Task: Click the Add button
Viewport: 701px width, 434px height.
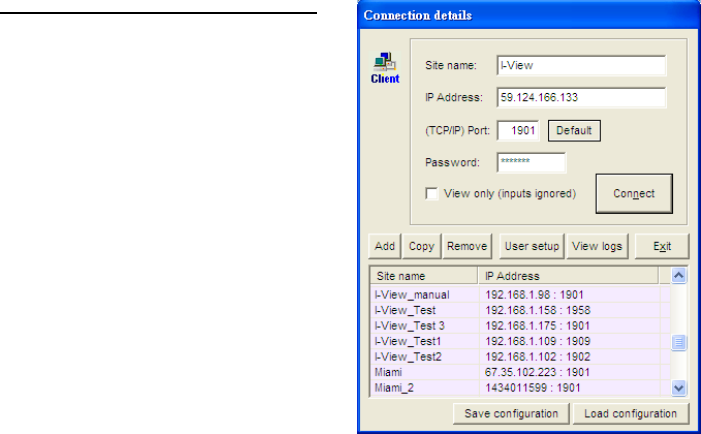Action: click(x=384, y=246)
